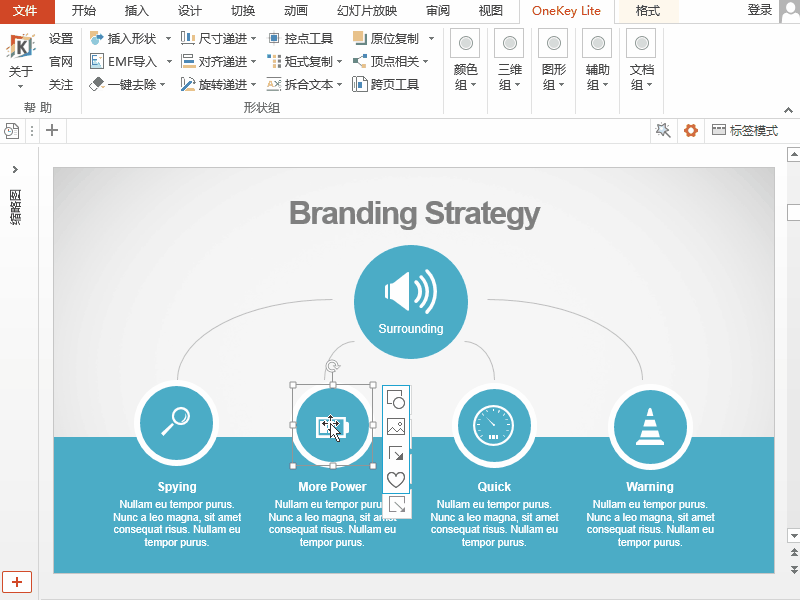The width and height of the screenshot is (800, 600).
Task: Click the 原位复制 icon
Action: point(360,38)
